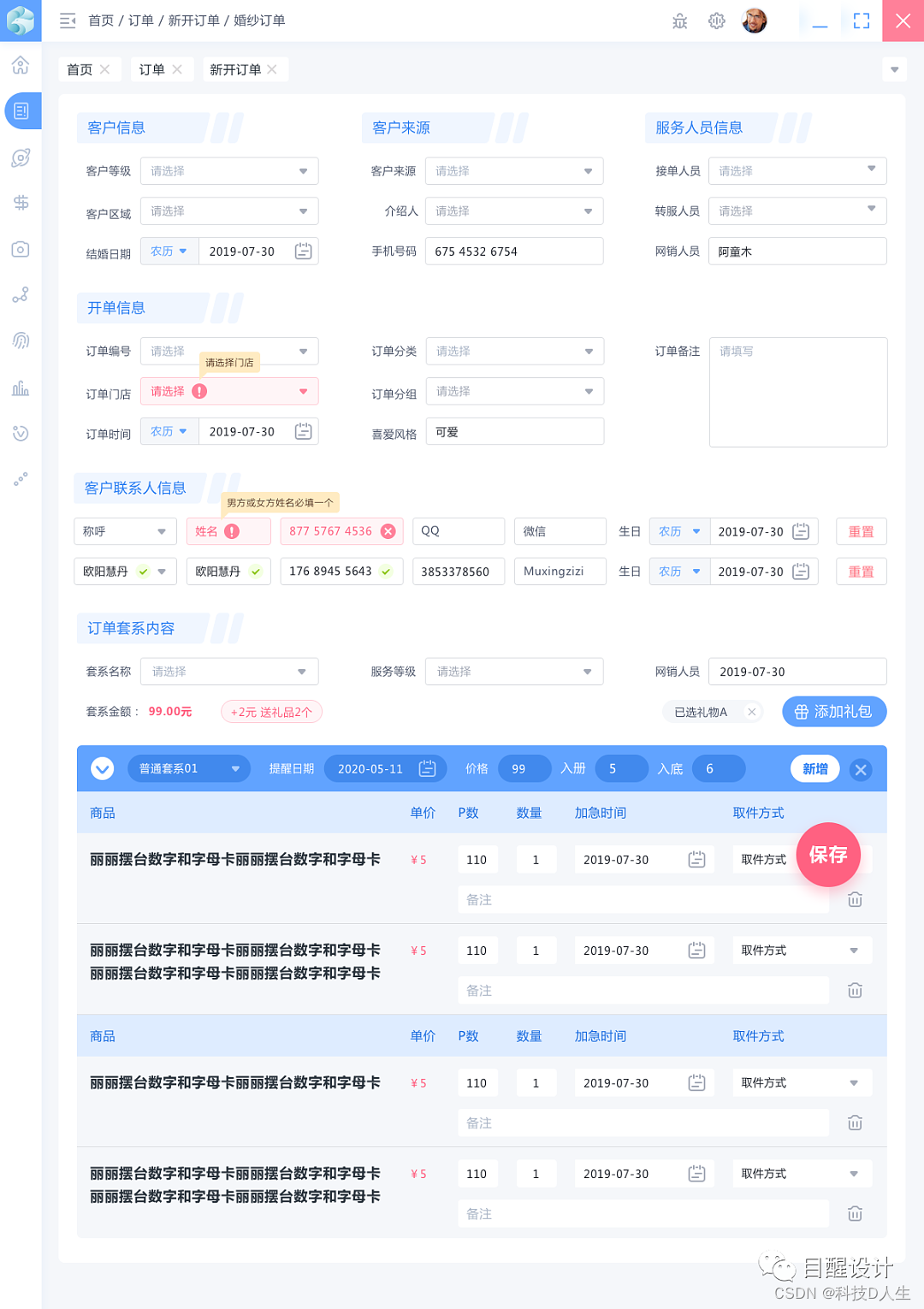
Task: Open the bug report icon
Action: click(680, 21)
